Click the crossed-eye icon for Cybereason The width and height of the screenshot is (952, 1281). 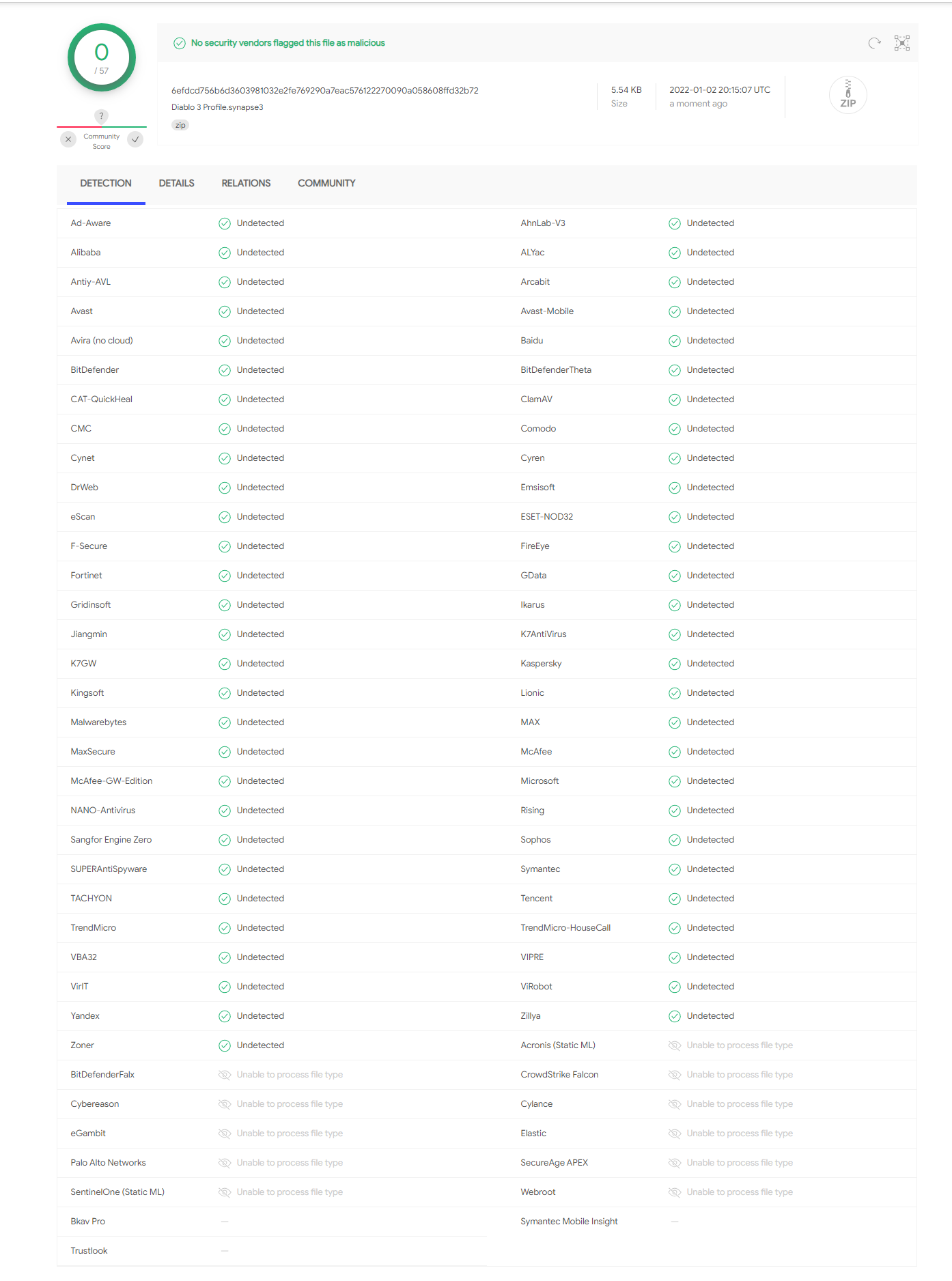225,1104
